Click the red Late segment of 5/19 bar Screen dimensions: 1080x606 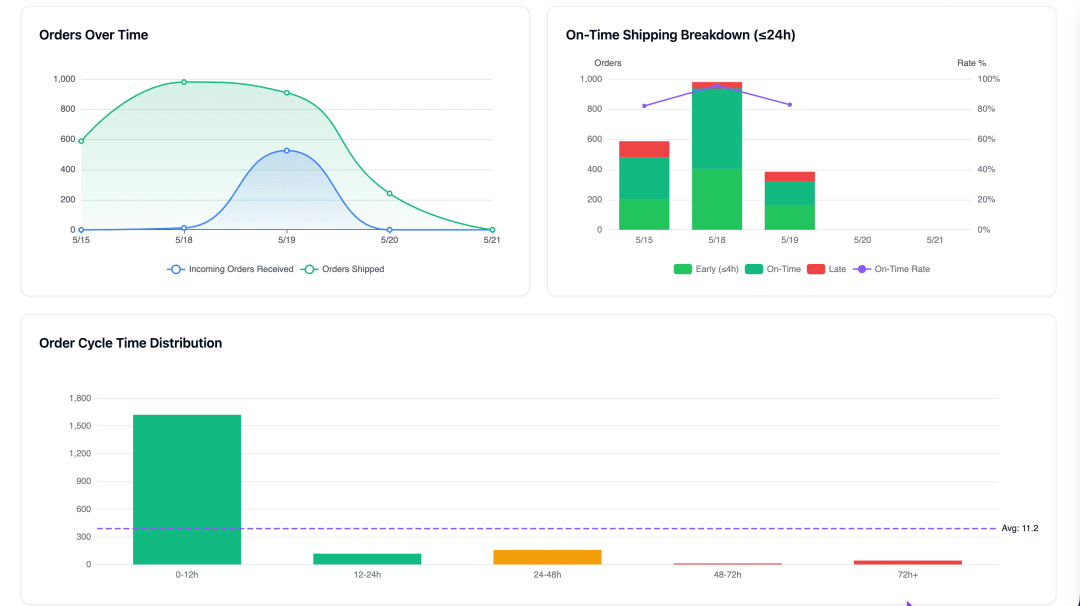[789, 176]
